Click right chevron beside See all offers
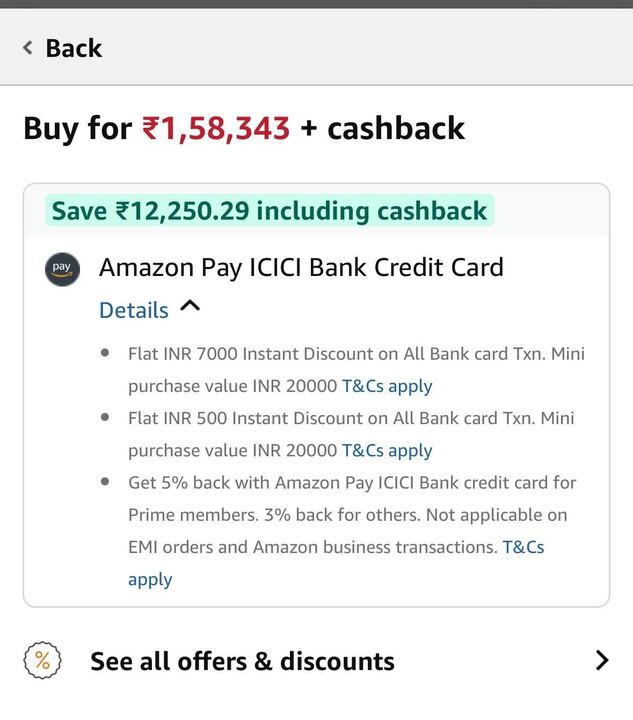Screen dimensions: 633x720 pyautogui.click(x=601, y=660)
